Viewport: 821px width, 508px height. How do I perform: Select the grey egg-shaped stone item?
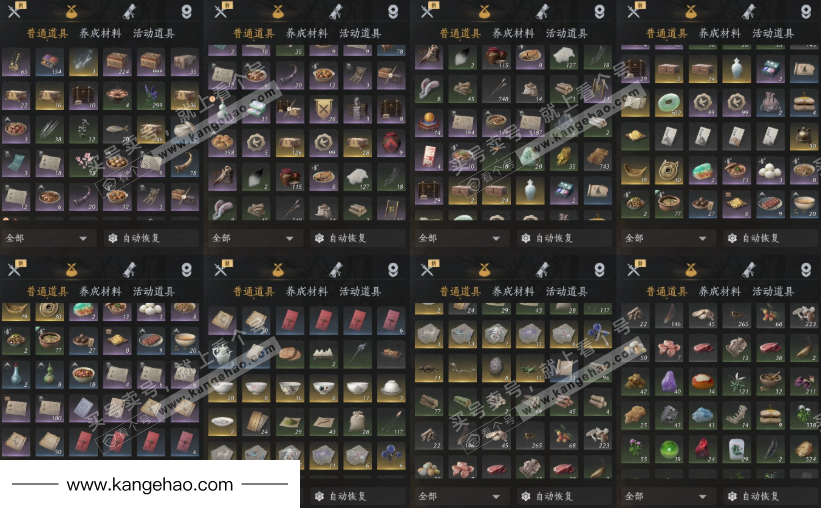pyautogui.click(x=496, y=367)
